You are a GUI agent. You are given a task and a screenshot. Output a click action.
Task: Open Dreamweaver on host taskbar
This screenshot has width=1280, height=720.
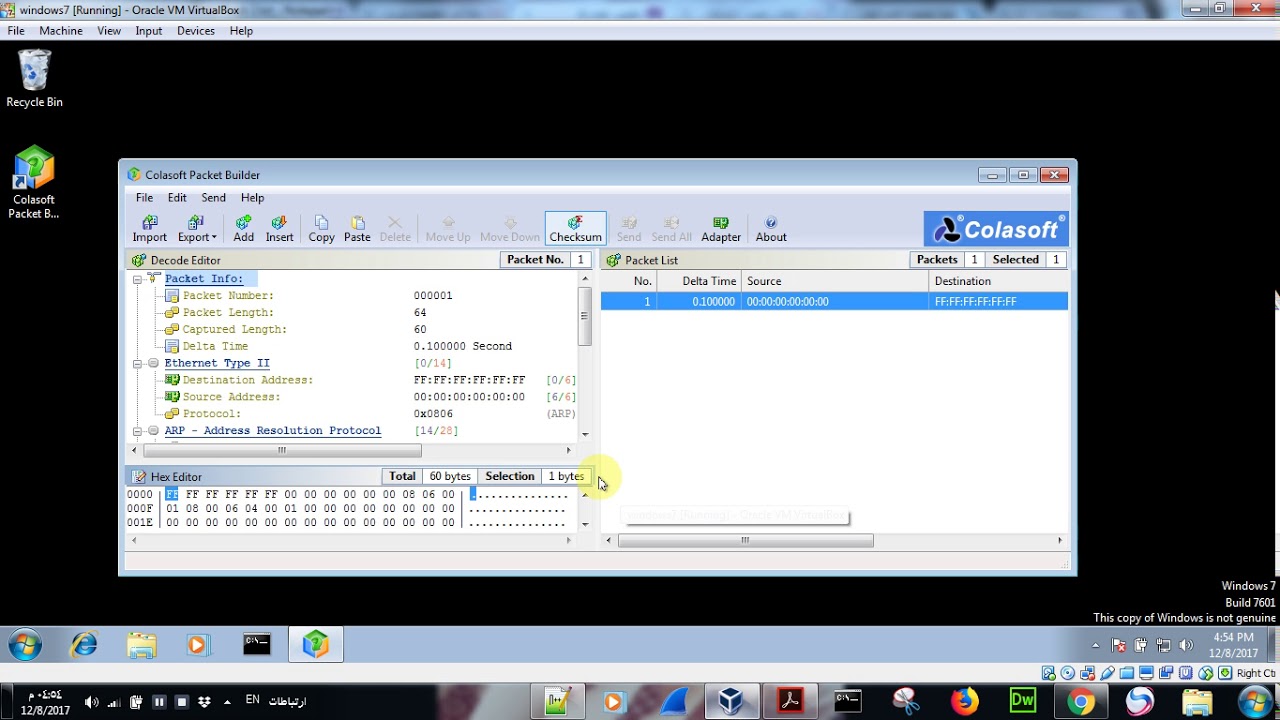point(1022,702)
